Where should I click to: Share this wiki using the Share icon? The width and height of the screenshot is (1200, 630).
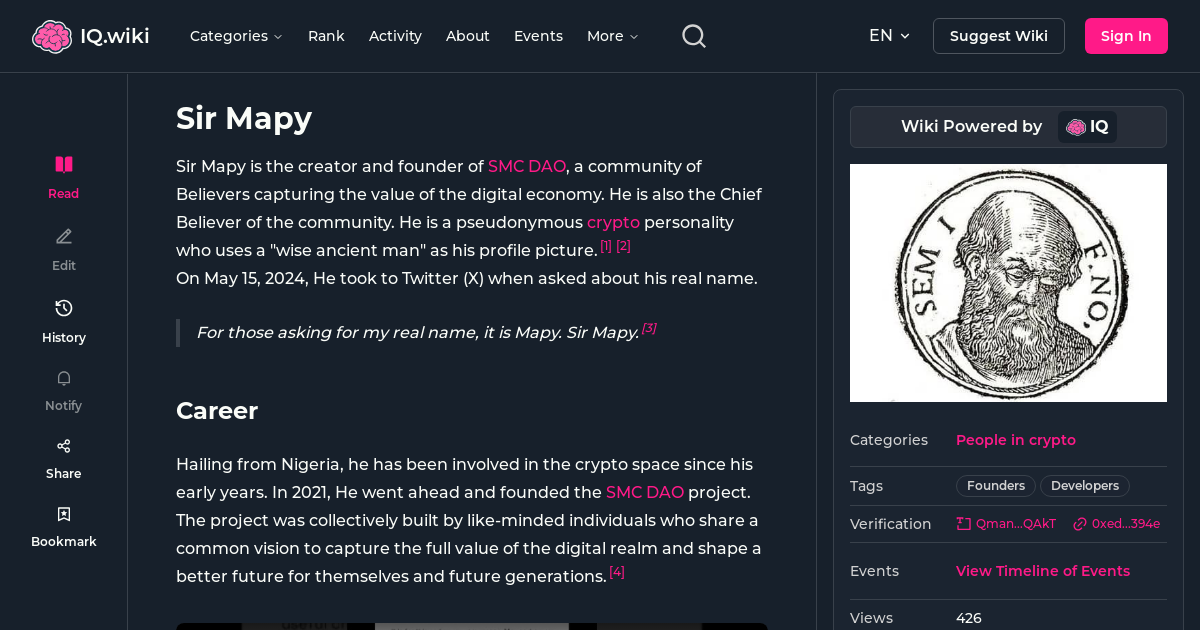click(63, 445)
